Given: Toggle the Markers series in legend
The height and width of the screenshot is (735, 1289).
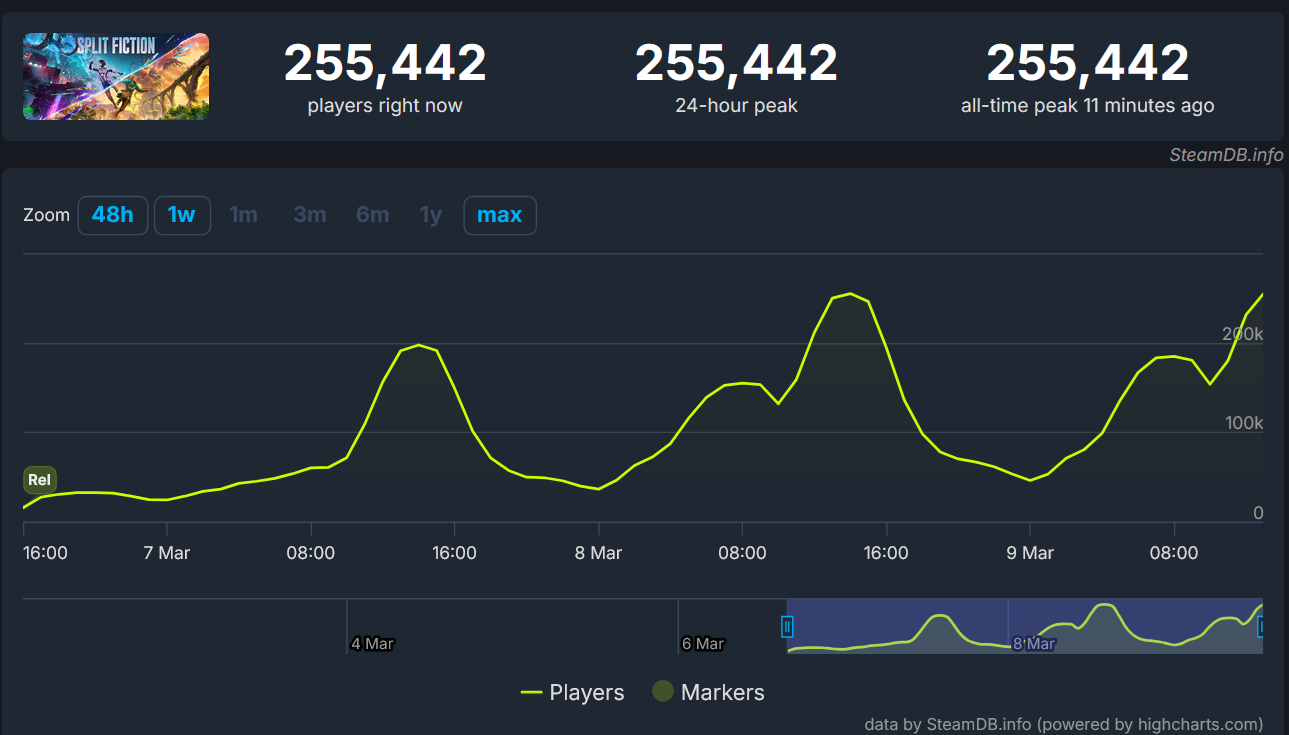Looking at the screenshot, I should click(708, 692).
